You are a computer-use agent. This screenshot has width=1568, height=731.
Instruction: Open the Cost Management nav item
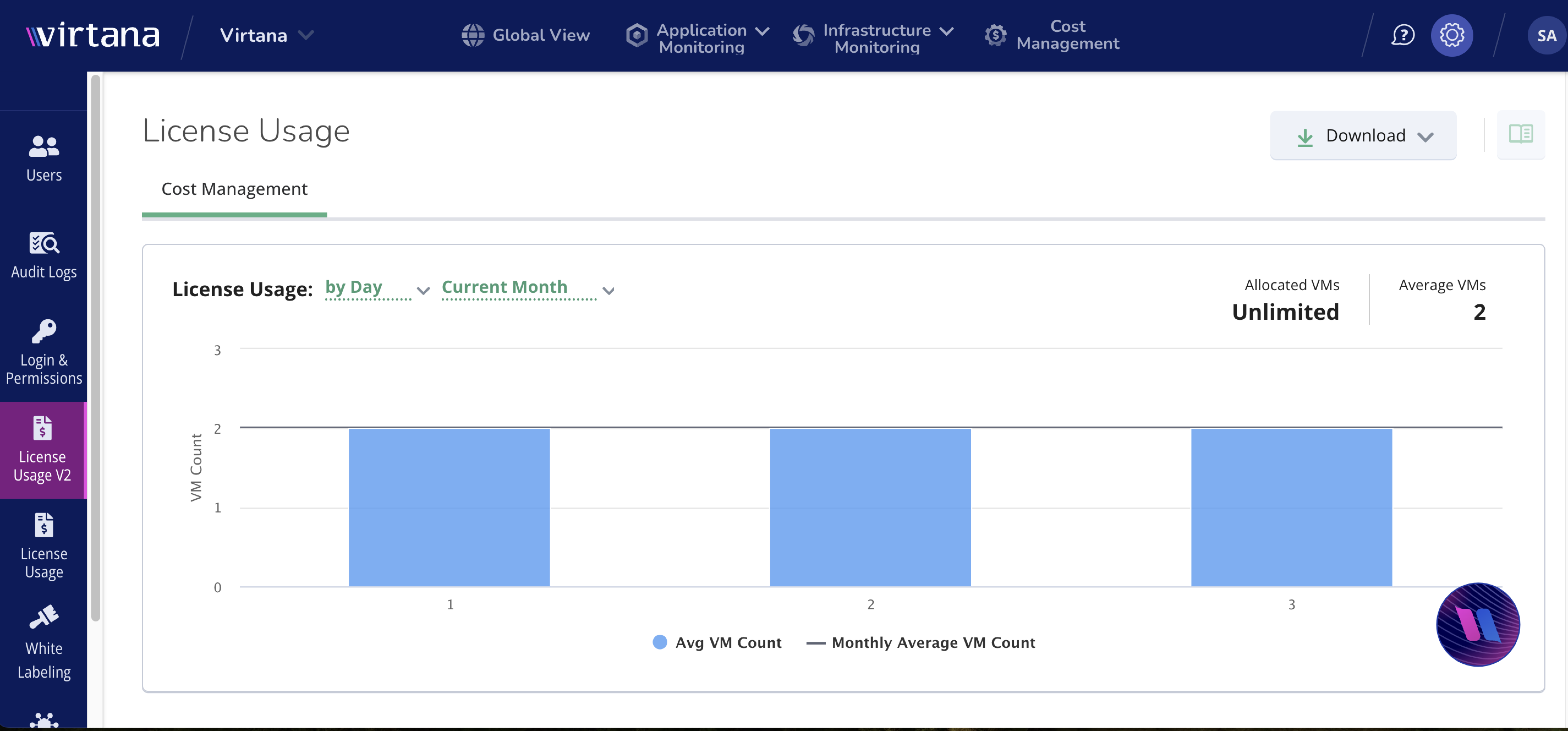[1067, 35]
